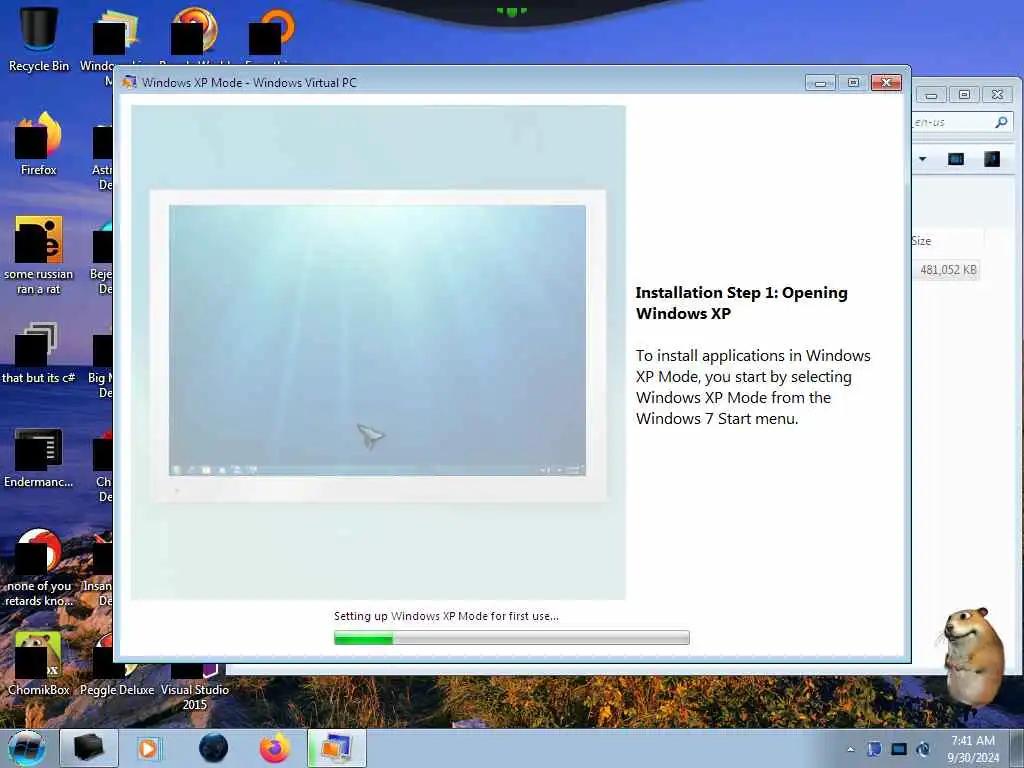Select the 'some russian ran a rat' icon
This screenshot has width=1024, height=768.
[39, 255]
